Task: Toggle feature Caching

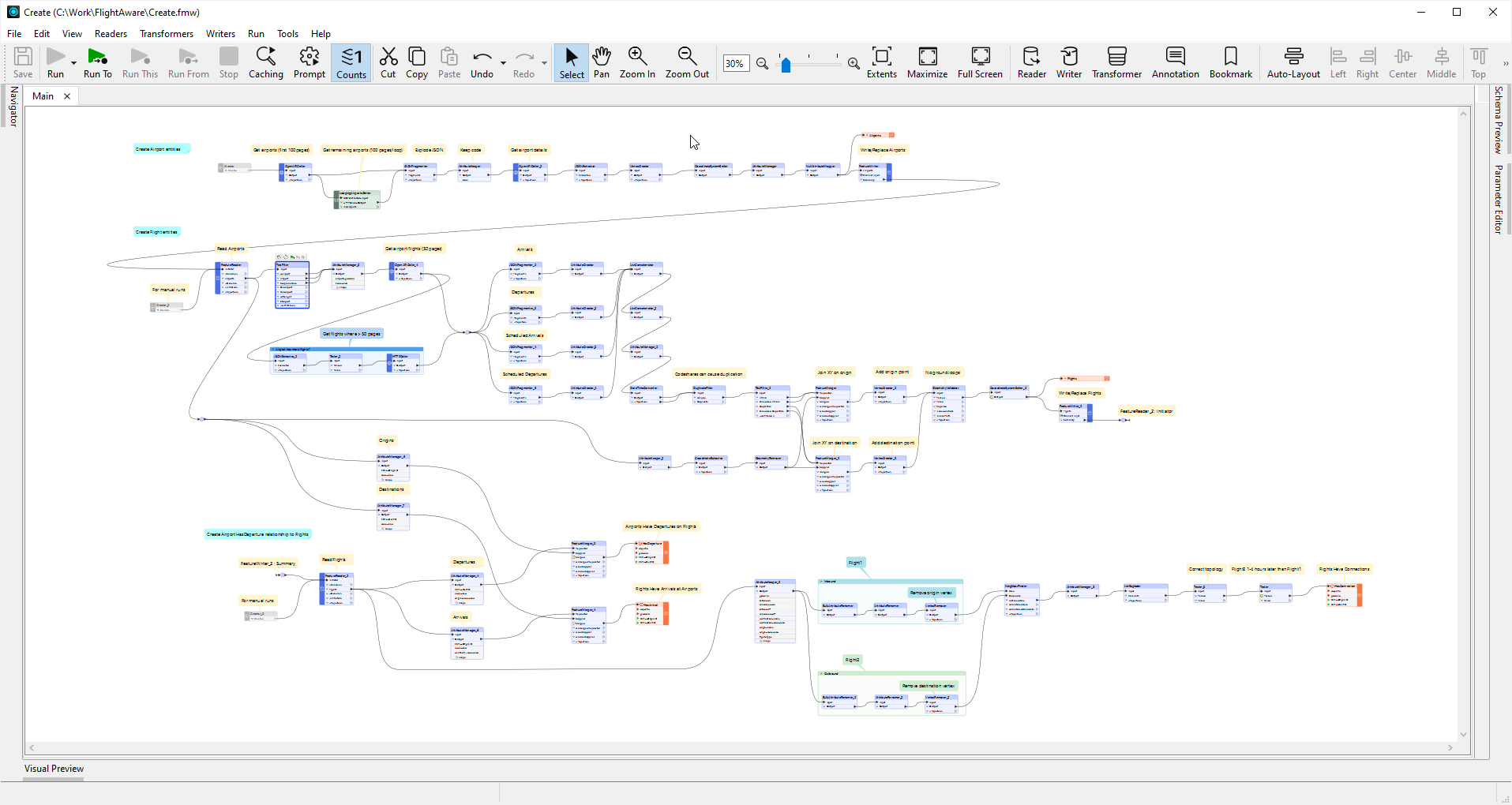Action: point(265,62)
